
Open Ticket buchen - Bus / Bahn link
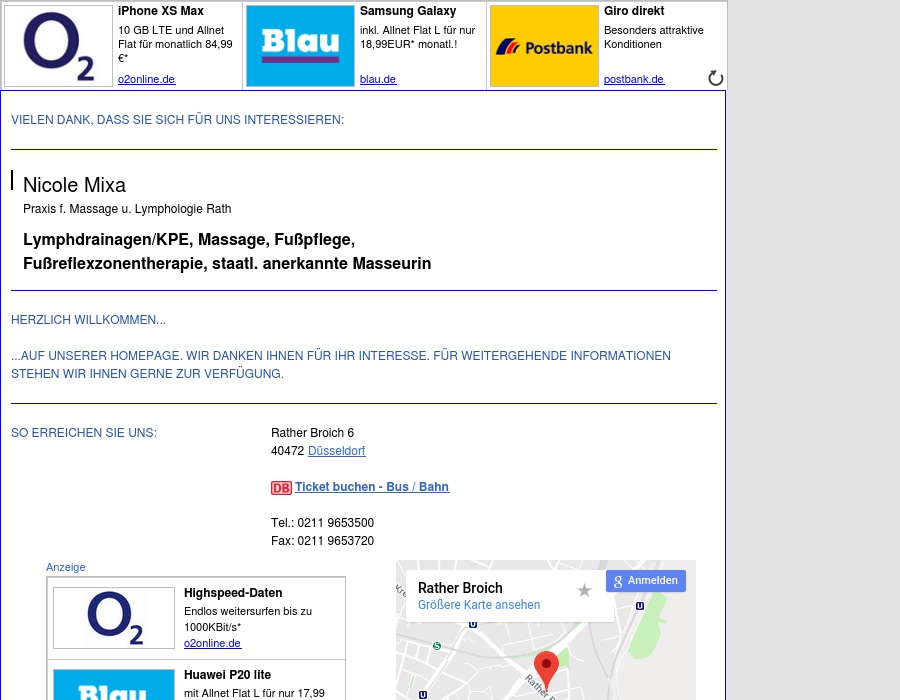click(x=371, y=487)
